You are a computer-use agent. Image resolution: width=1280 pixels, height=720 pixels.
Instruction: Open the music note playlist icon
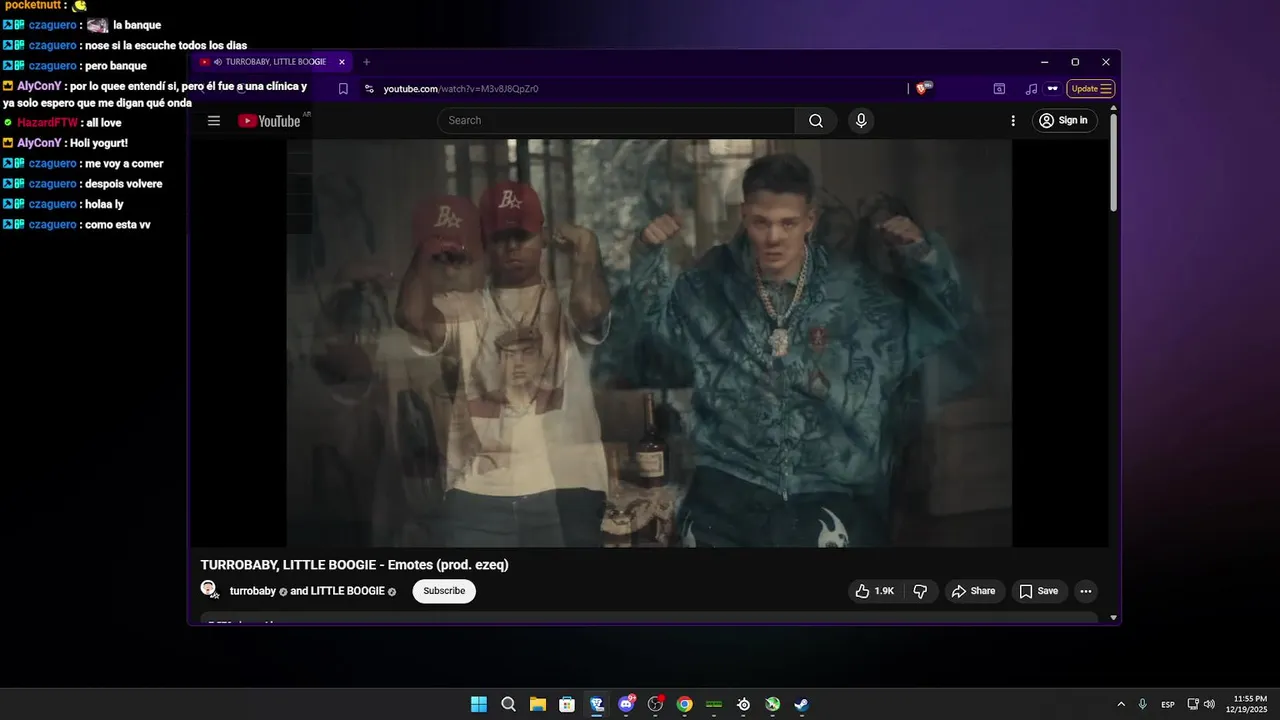click(x=1031, y=89)
